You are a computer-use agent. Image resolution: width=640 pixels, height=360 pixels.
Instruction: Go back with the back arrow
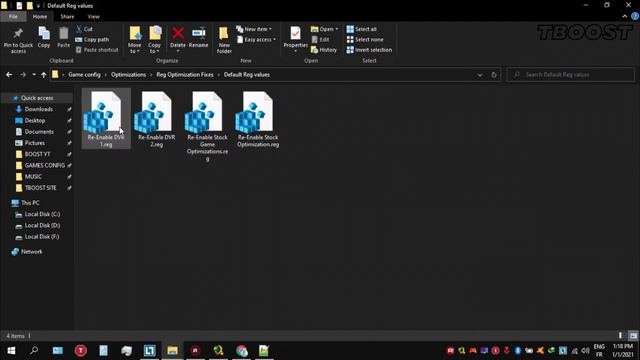[9, 75]
